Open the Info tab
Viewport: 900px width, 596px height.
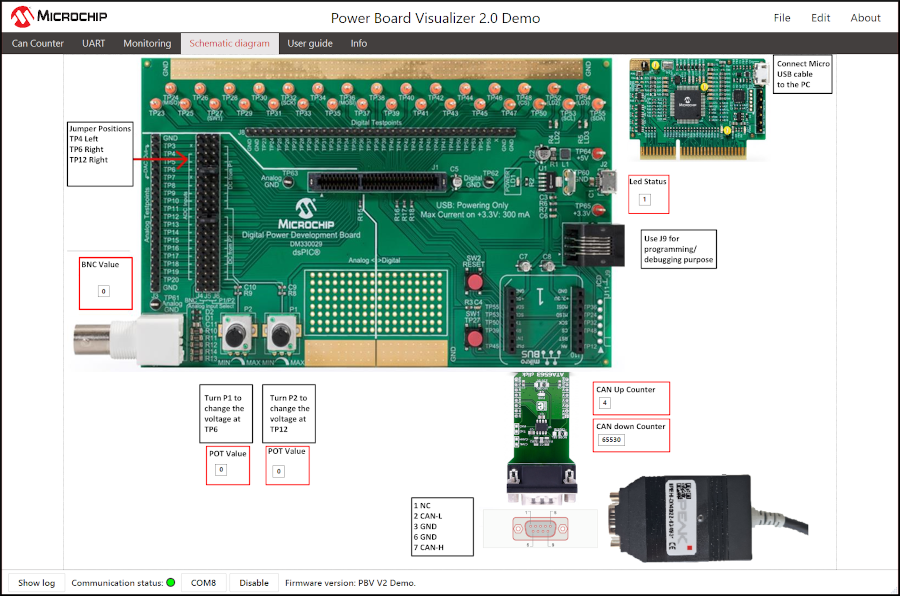359,43
